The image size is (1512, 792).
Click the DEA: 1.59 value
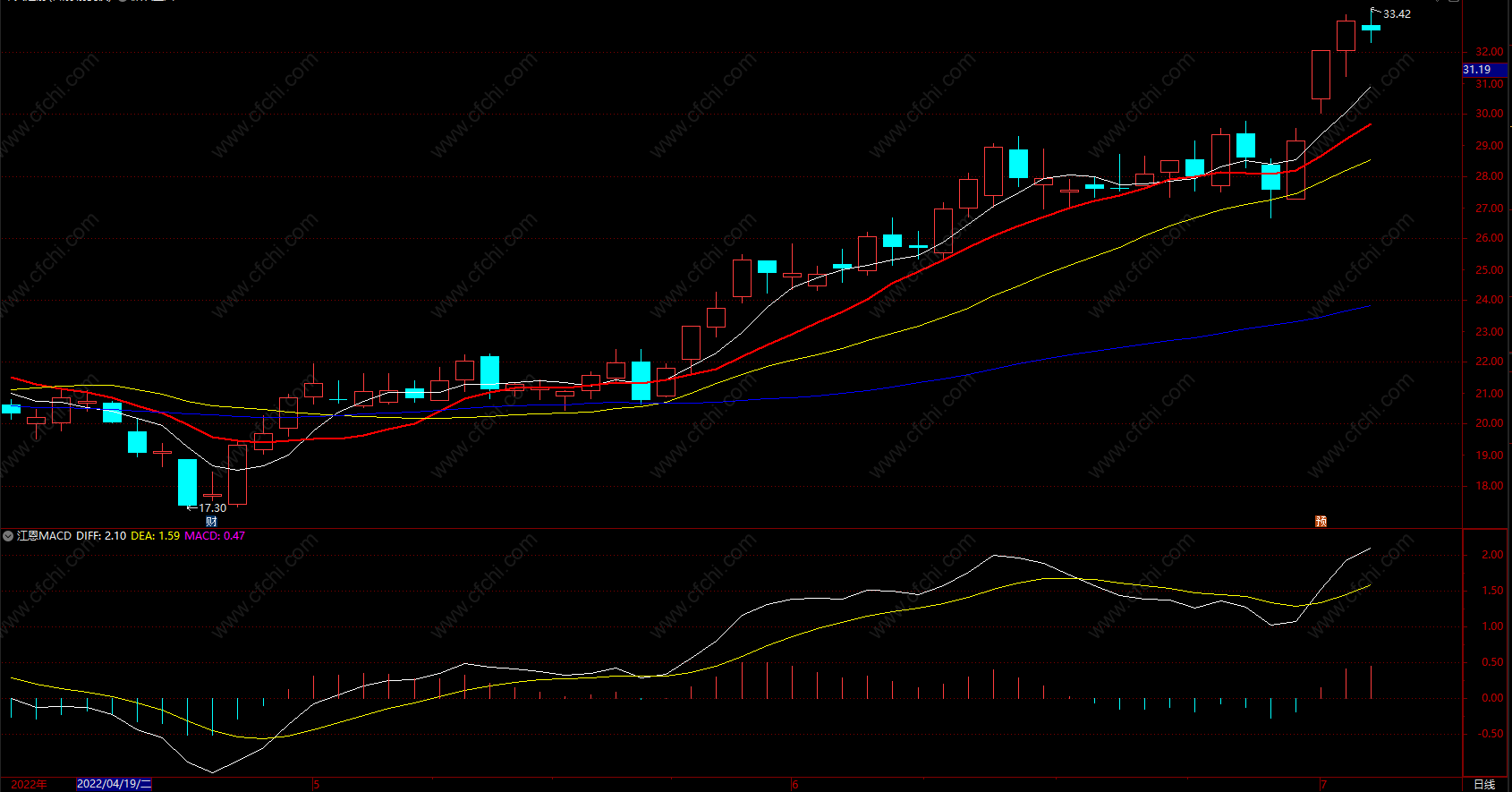(156, 536)
